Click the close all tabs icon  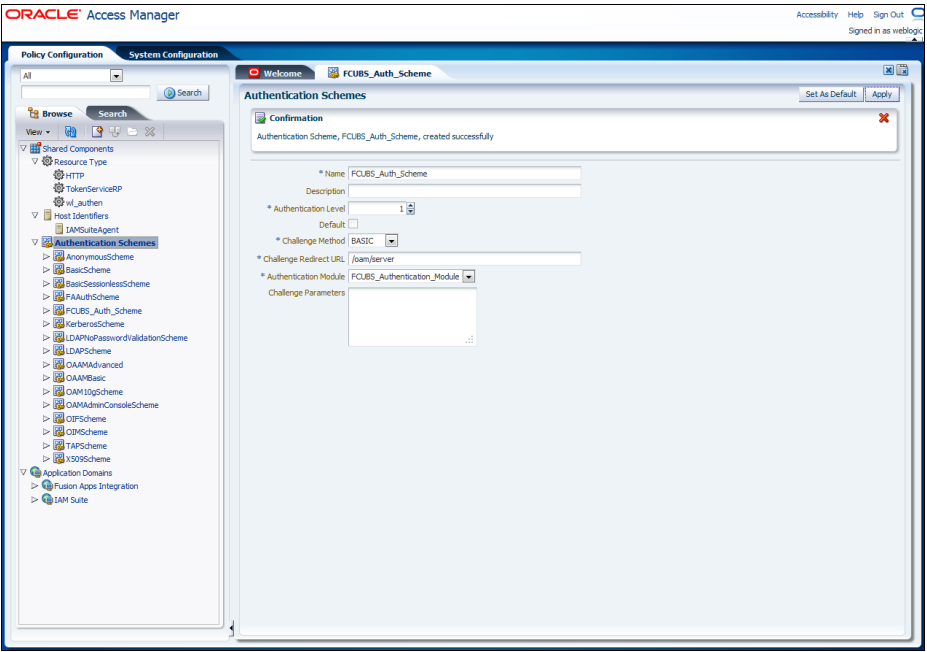tap(902, 70)
